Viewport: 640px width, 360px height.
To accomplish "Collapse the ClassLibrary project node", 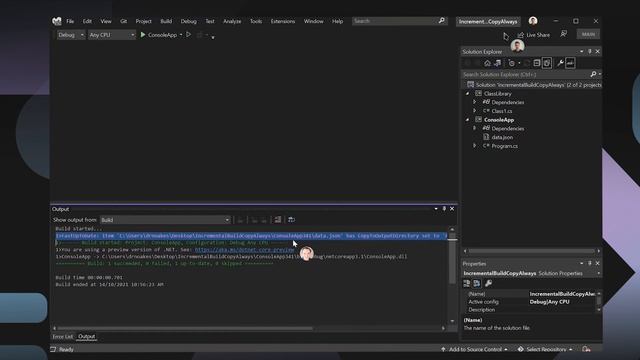I will (468, 94).
